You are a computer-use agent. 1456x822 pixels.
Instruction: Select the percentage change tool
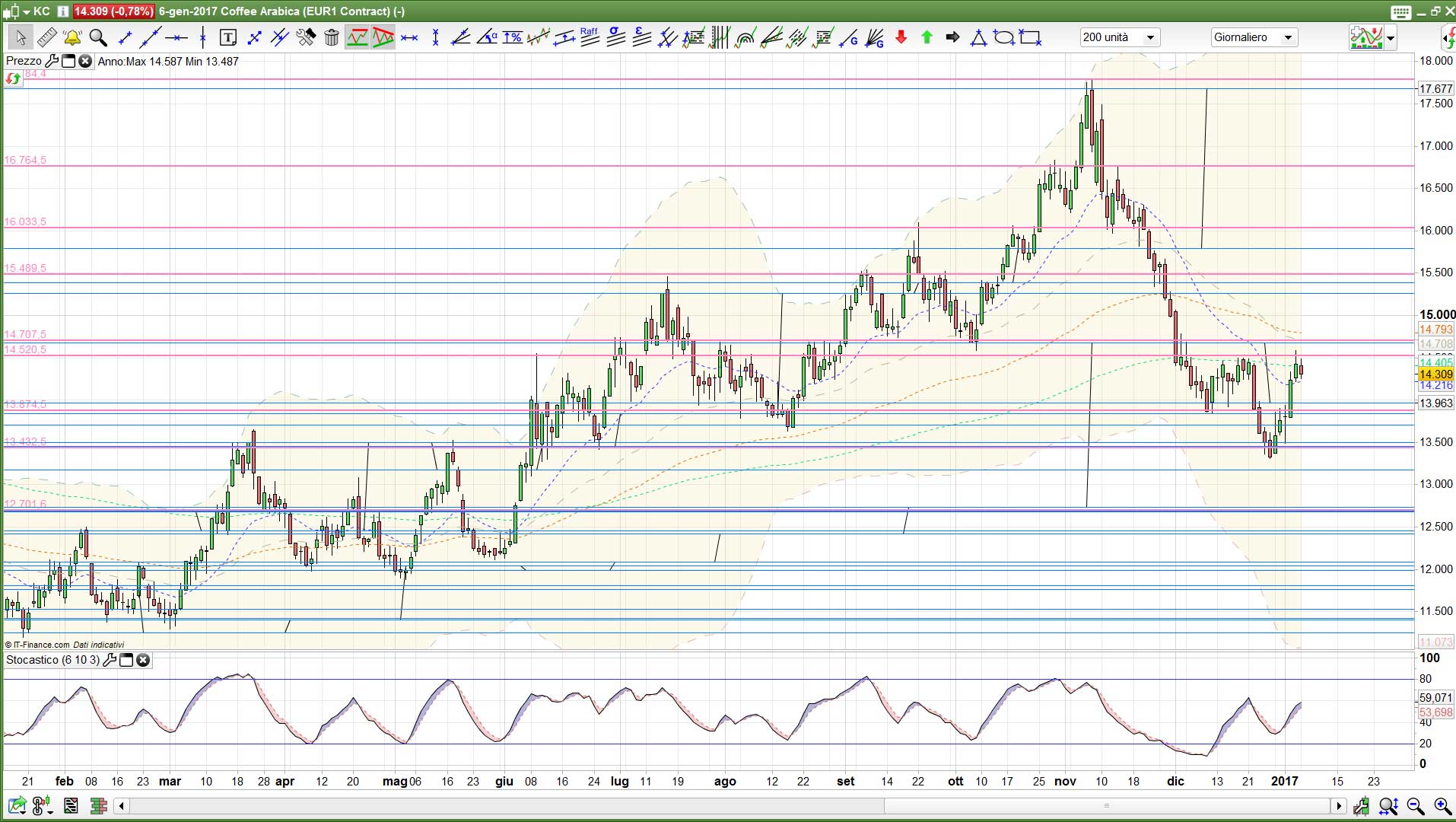513,37
